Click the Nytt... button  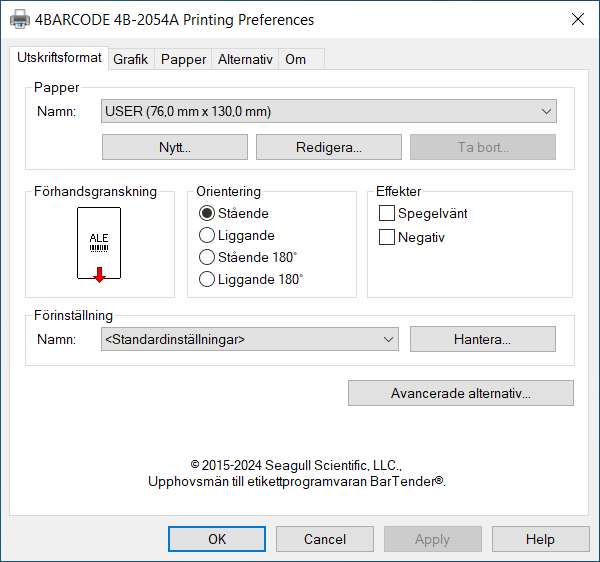175,147
